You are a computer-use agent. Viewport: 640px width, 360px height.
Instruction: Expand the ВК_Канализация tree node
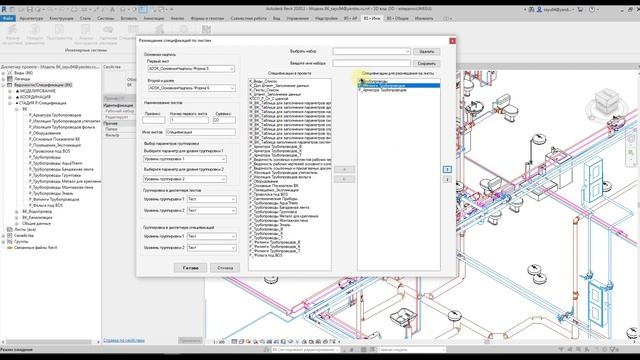coord(17,218)
